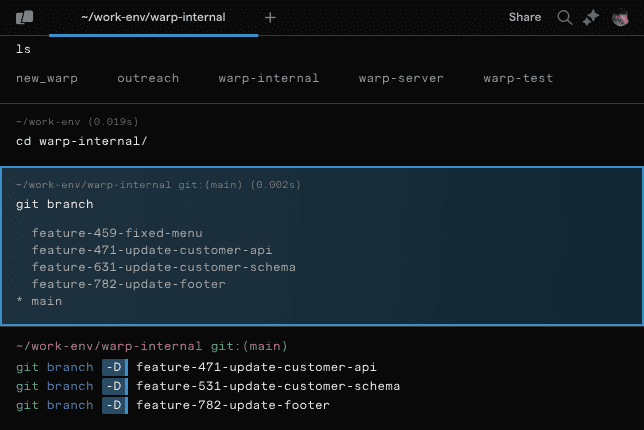644x430 pixels.
Task: Open search with the magnifier icon
Action: click(564, 17)
